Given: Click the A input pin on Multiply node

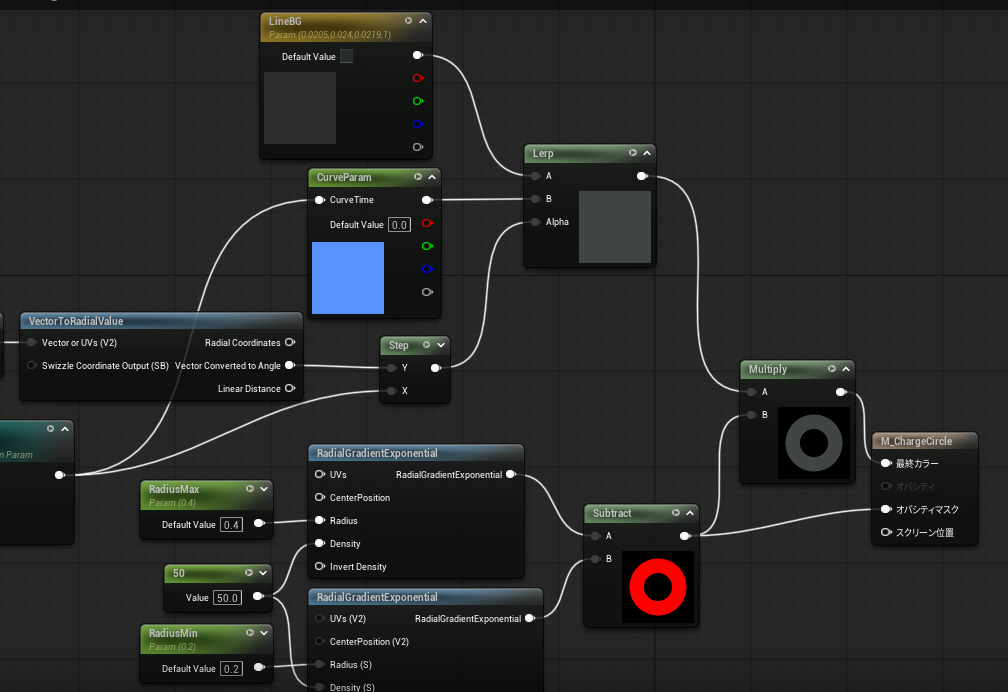Looking at the screenshot, I should pyautogui.click(x=750, y=392).
